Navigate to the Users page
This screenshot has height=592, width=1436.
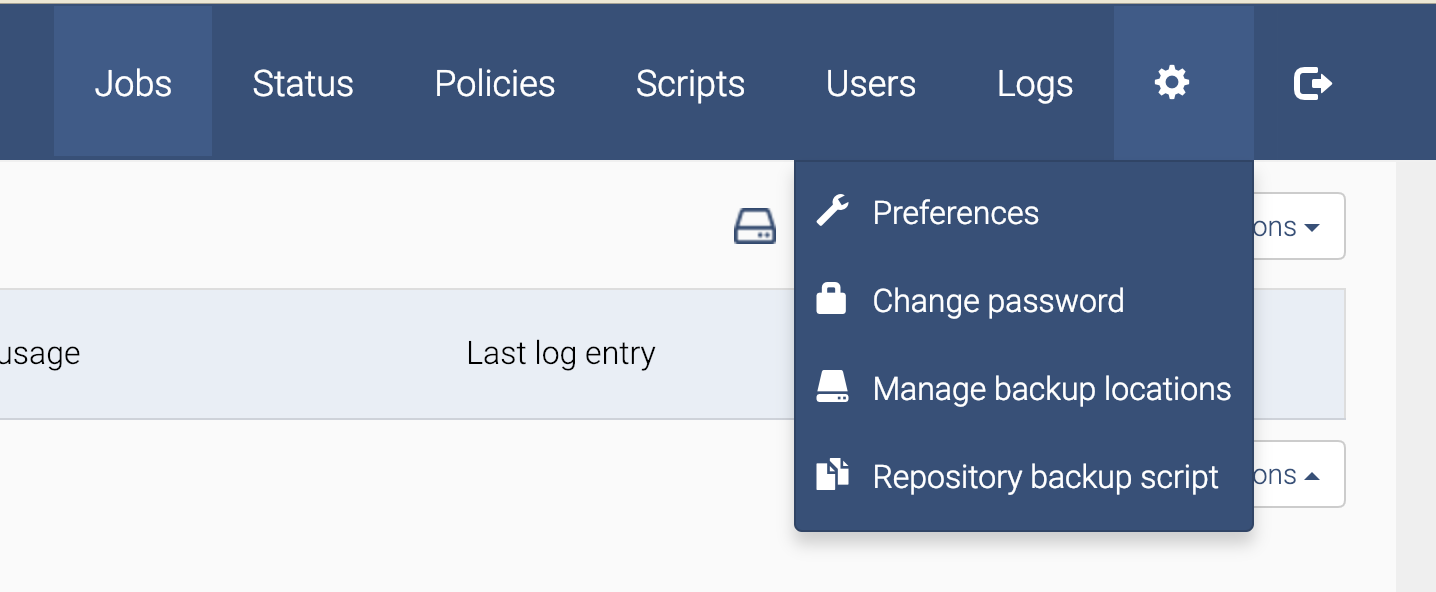pos(871,83)
